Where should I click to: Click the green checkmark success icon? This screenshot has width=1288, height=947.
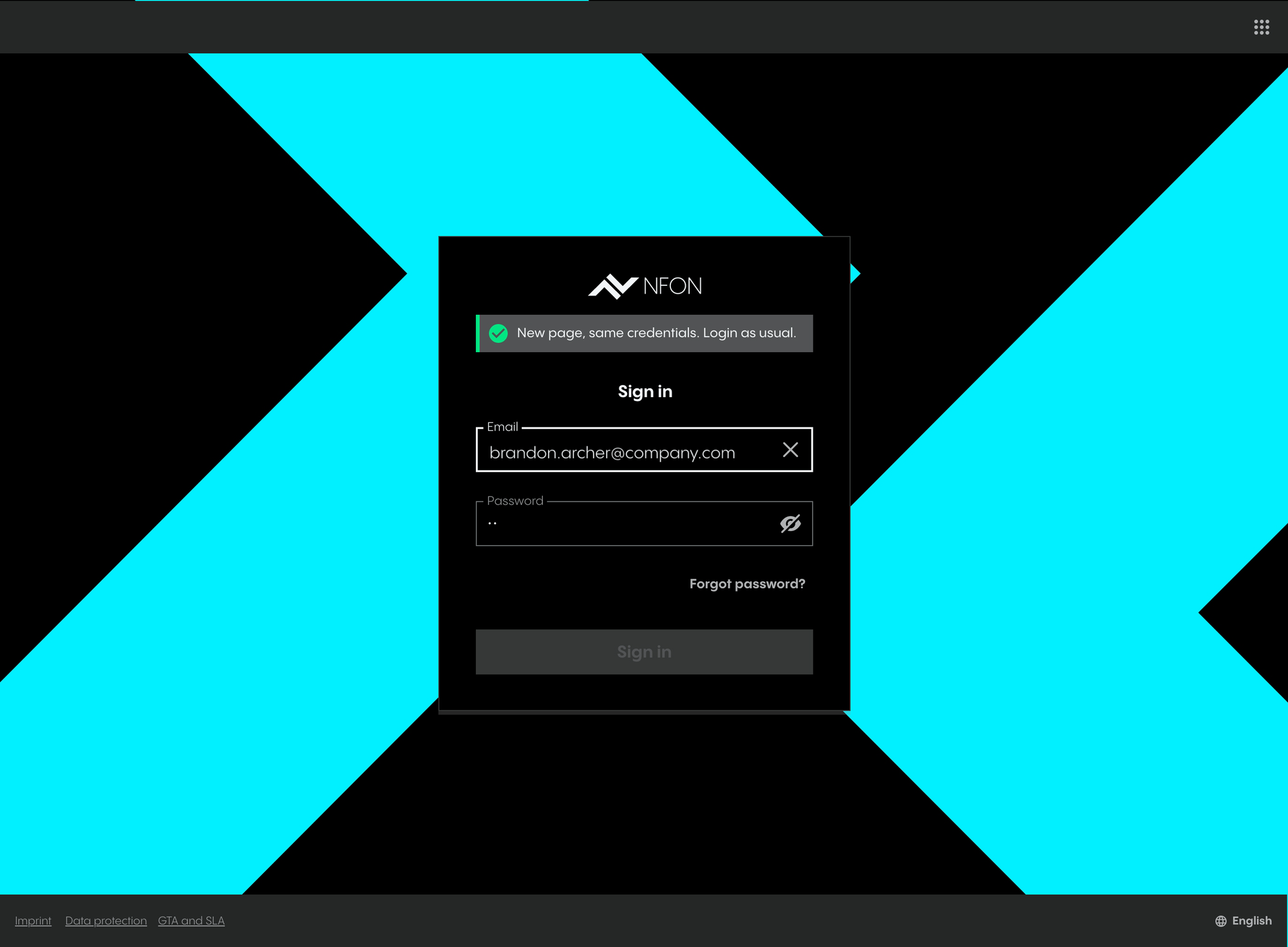[498, 333]
